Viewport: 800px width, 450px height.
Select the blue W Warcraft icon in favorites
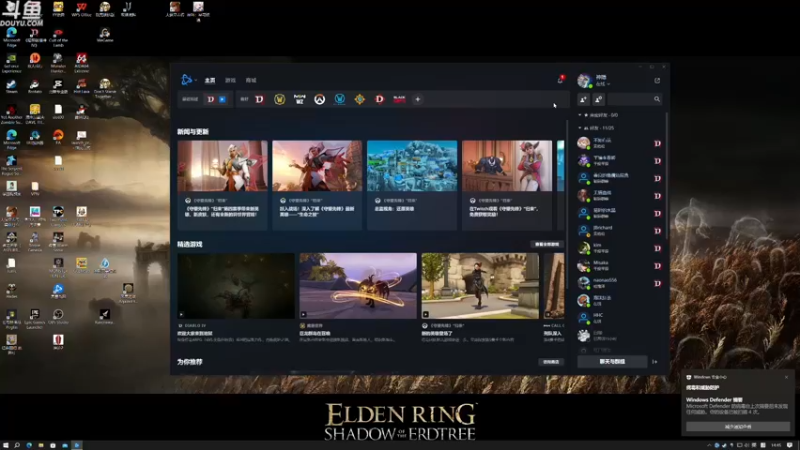pos(340,99)
